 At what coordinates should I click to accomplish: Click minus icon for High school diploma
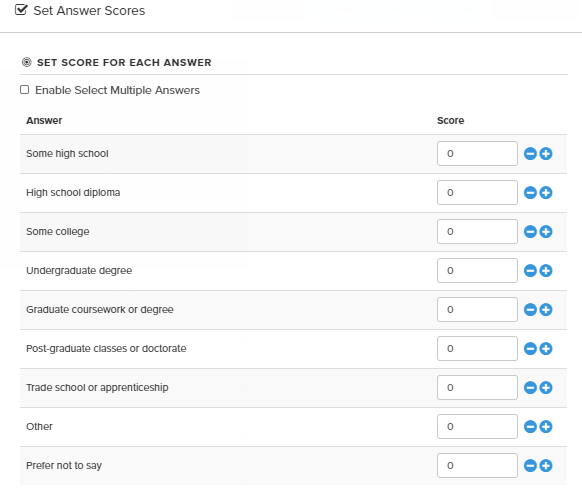click(x=530, y=193)
